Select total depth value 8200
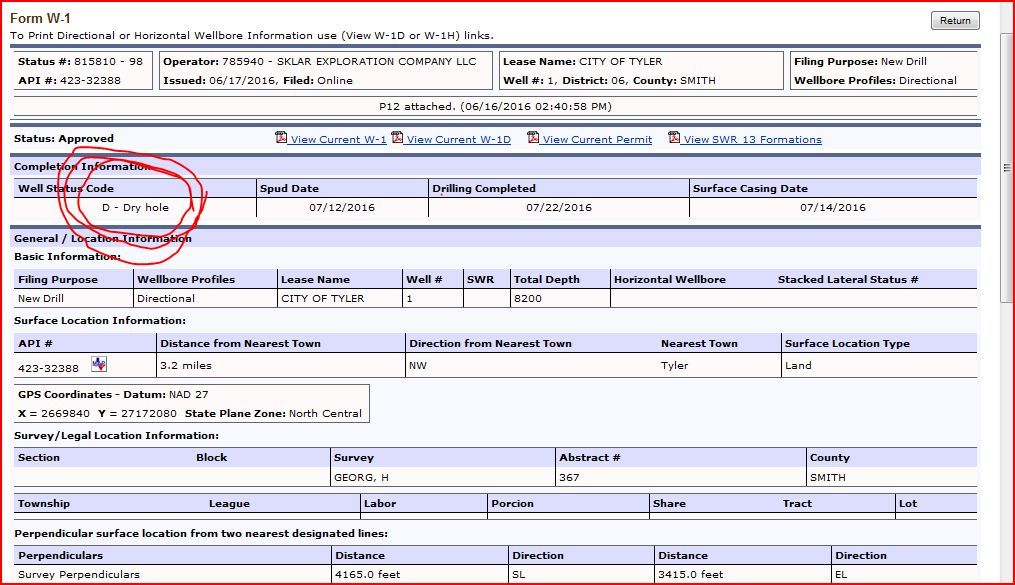This screenshot has height=585, width=1015. [x=528, y=298]
